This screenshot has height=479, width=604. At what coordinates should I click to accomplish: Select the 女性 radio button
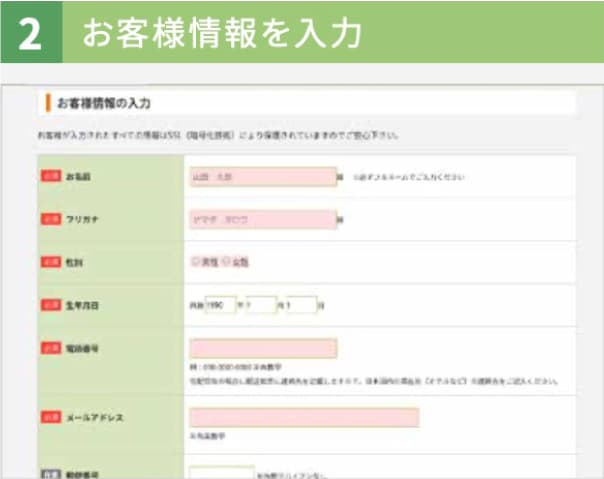[226, 262]
